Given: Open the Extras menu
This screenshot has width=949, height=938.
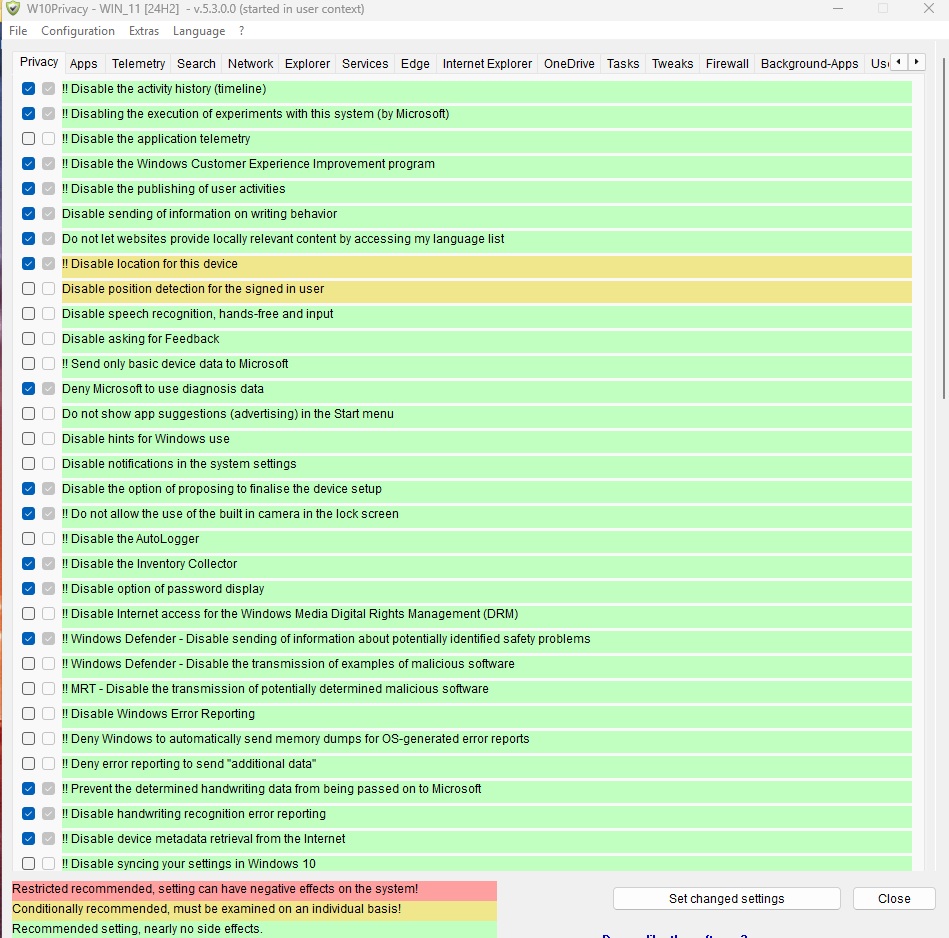Looking at the screenshot, I should pos(144,31).
